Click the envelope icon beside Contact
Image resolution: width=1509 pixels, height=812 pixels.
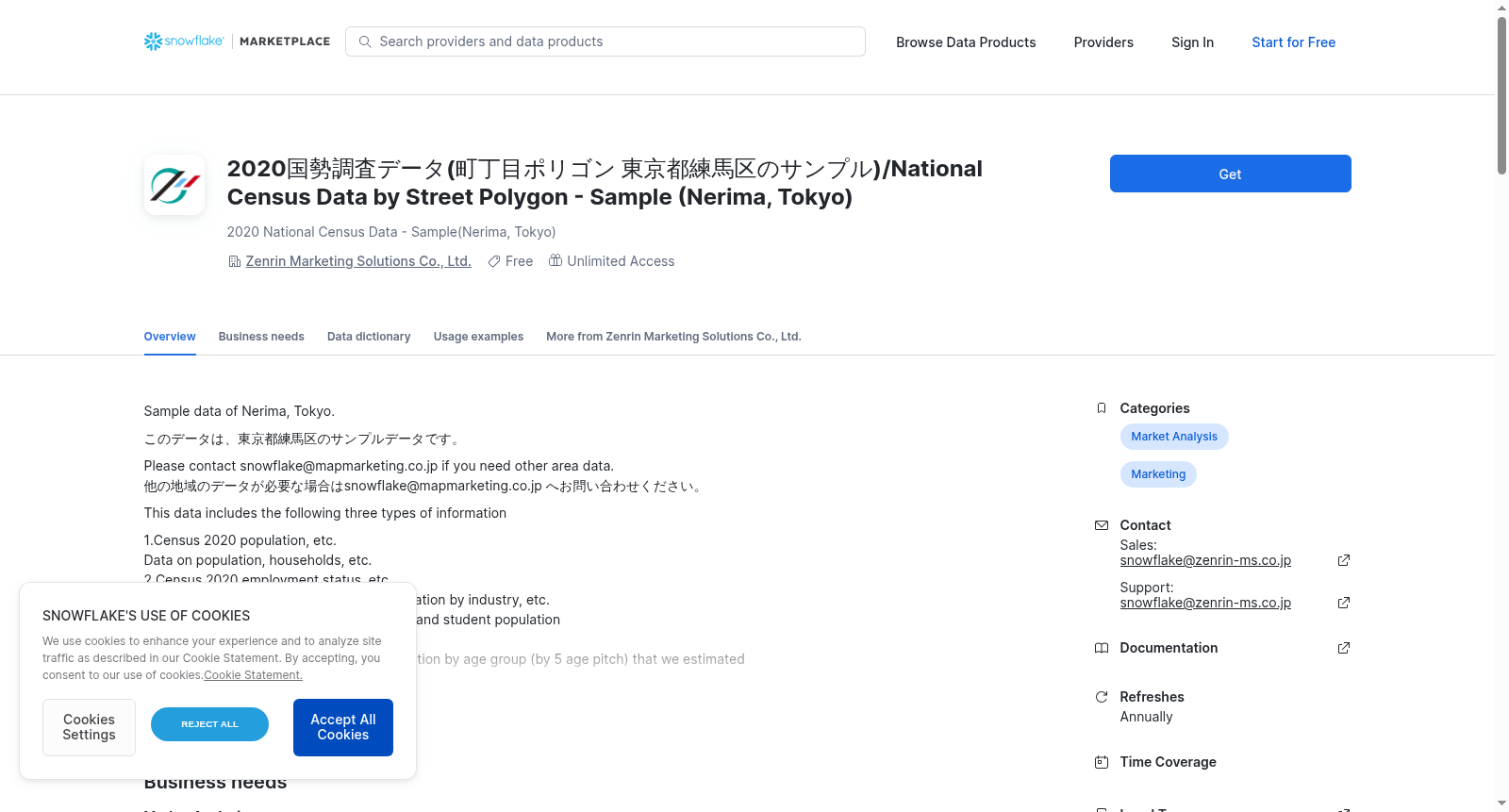click(1102, 525)
